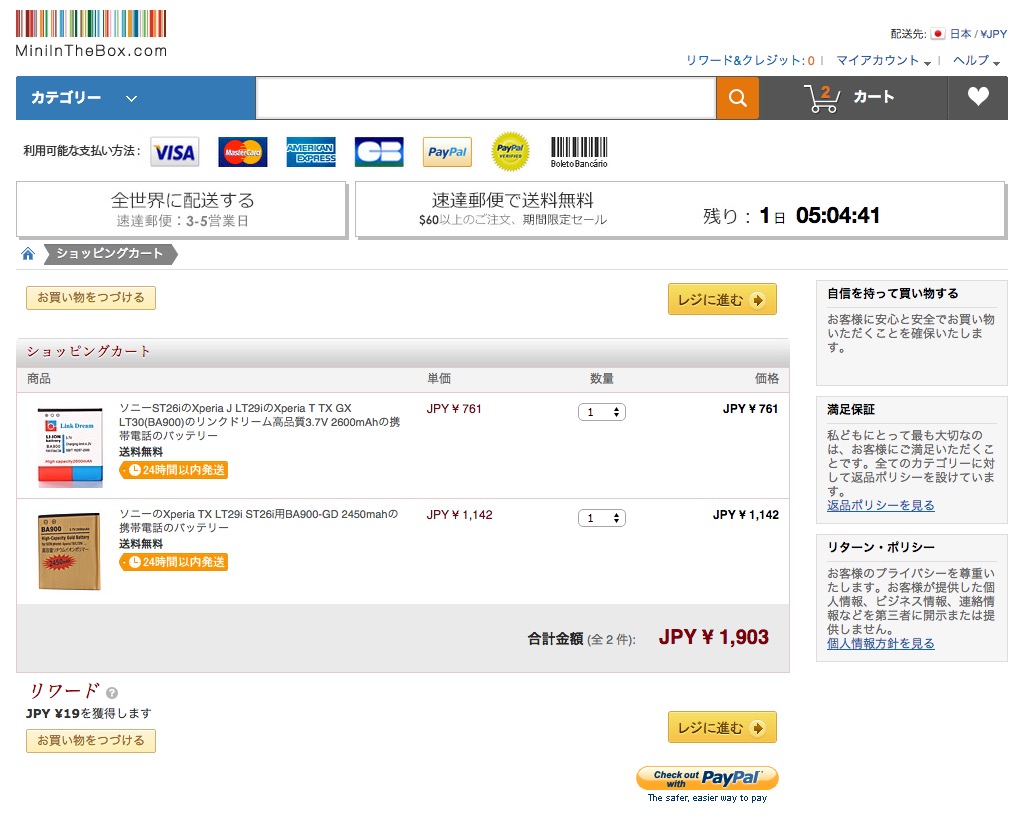Change quantity of the ¥1,142 battery
The height and width of the screenshot is (821, 1027).
[x=602, y=518]
